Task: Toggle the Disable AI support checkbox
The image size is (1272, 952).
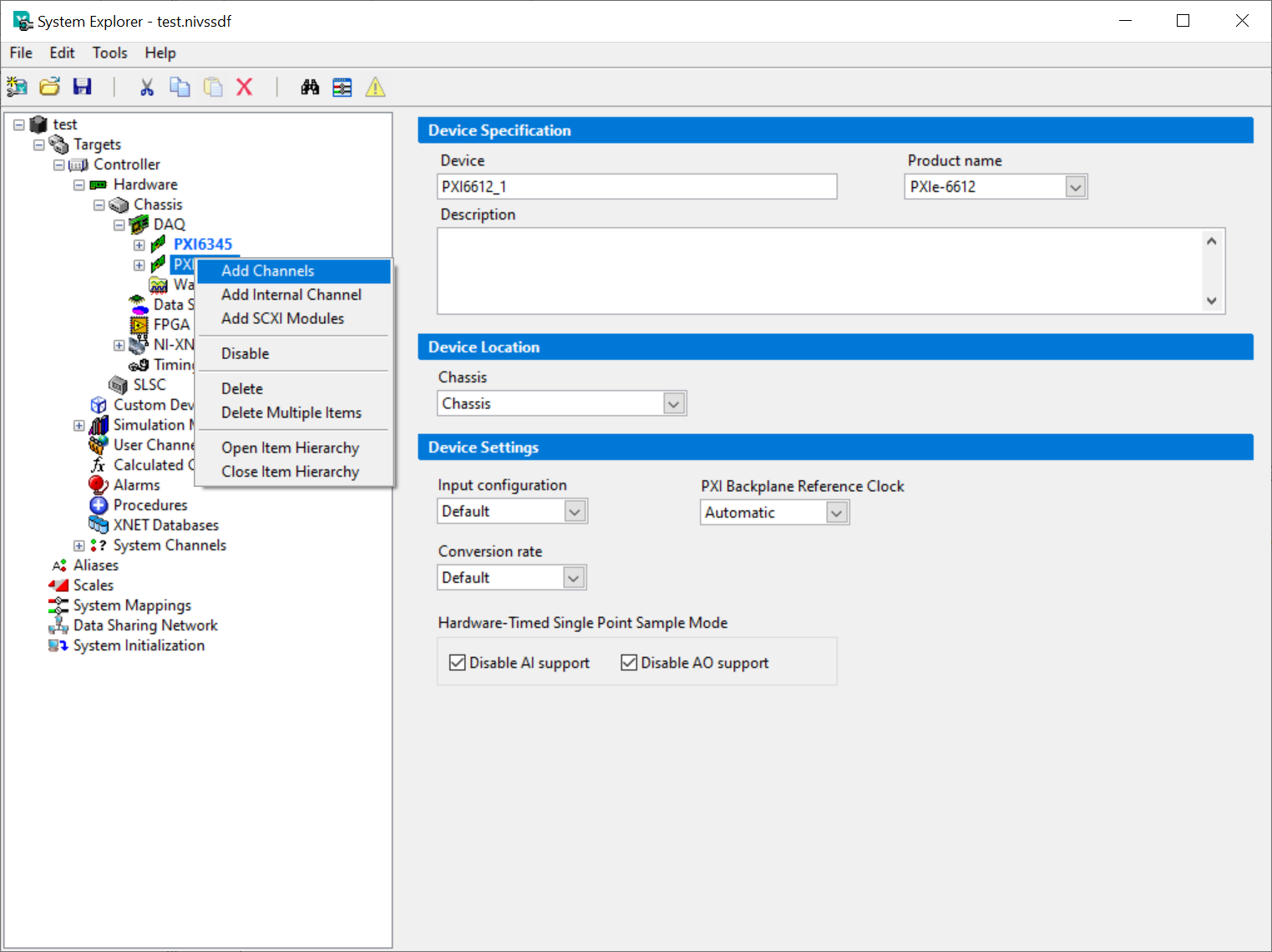Action: pos(457,662)
